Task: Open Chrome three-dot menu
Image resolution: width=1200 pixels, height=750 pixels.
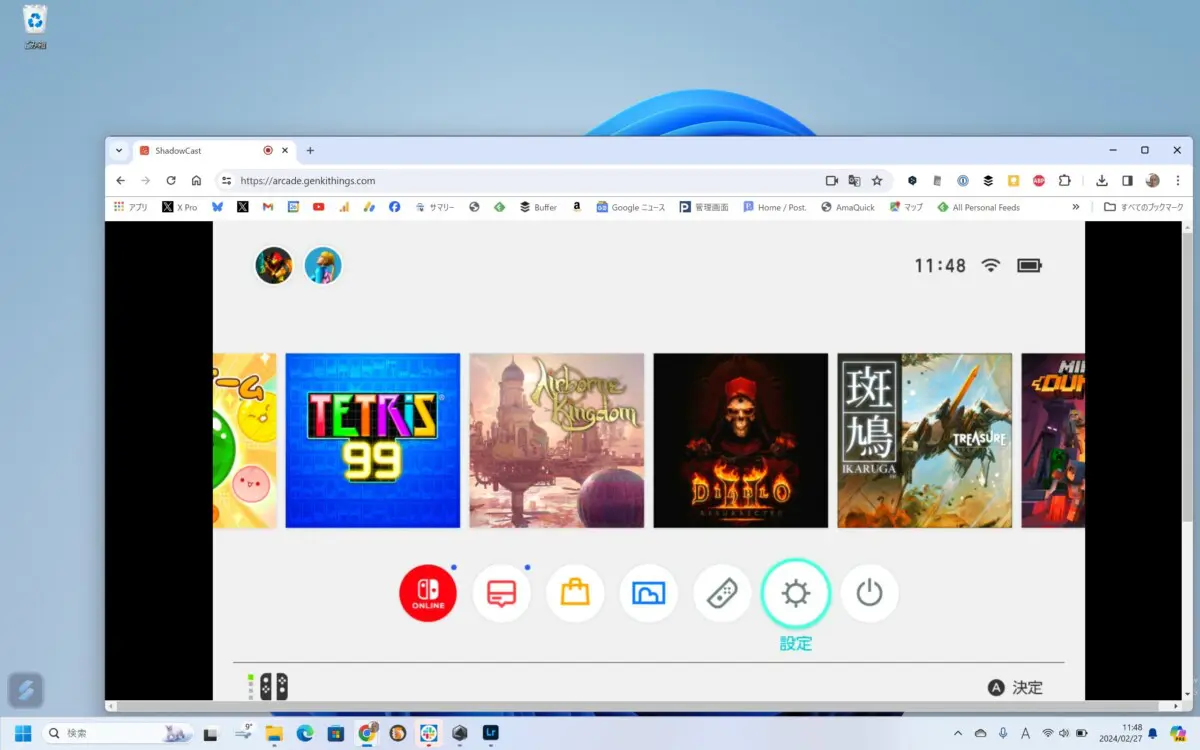Action: pos(1177,181)
